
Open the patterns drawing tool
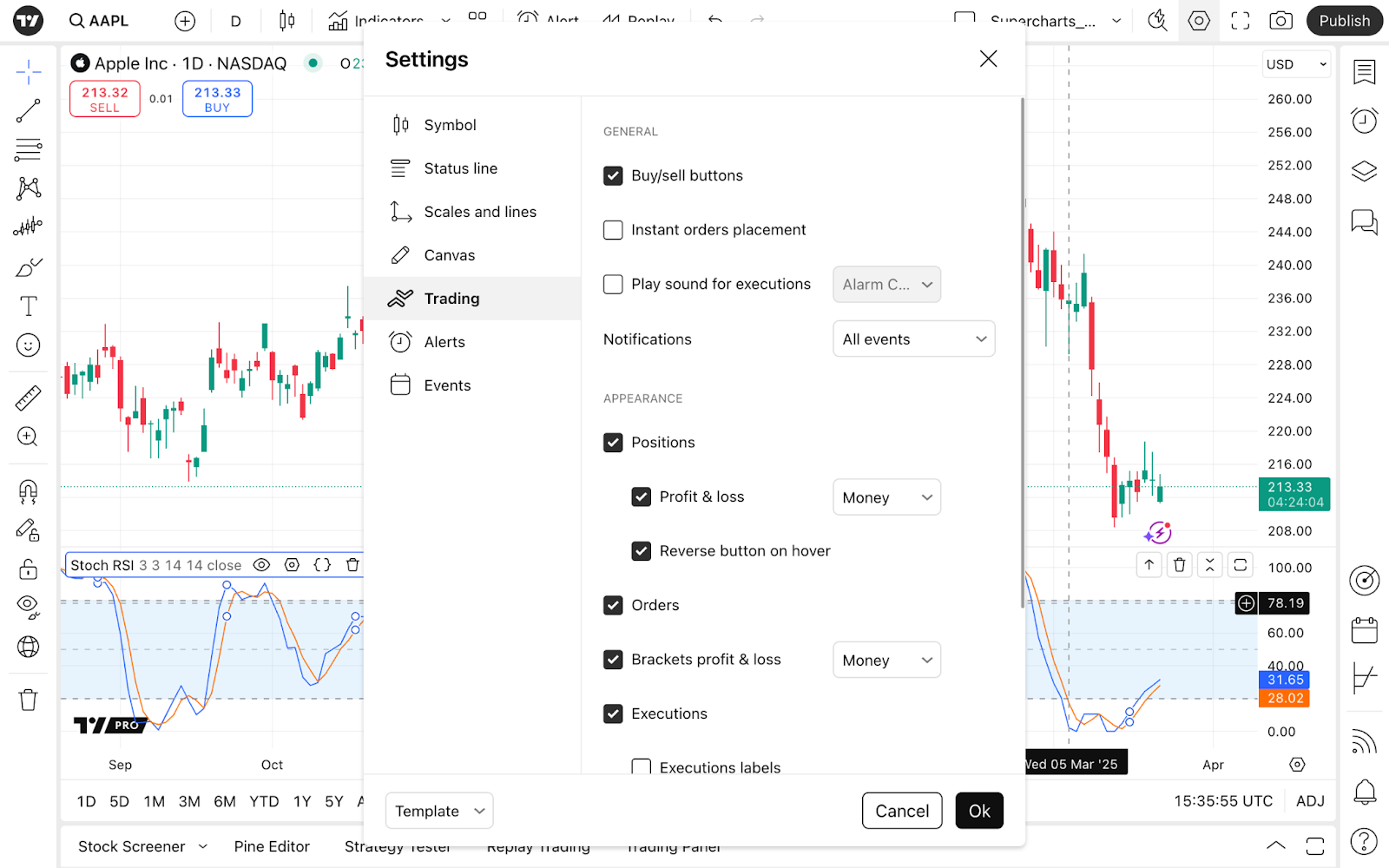29,188
